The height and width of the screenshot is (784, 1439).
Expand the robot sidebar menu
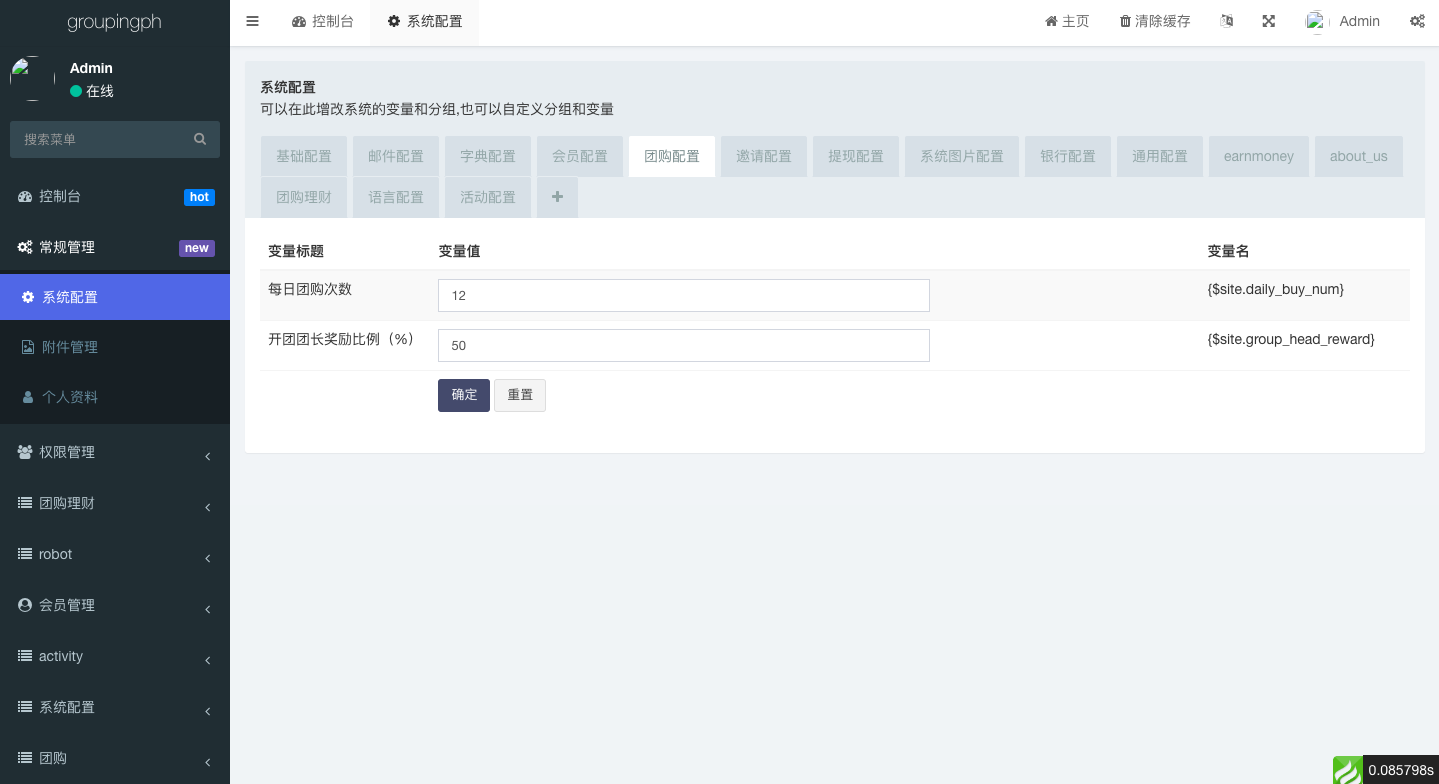pos(114,554)
